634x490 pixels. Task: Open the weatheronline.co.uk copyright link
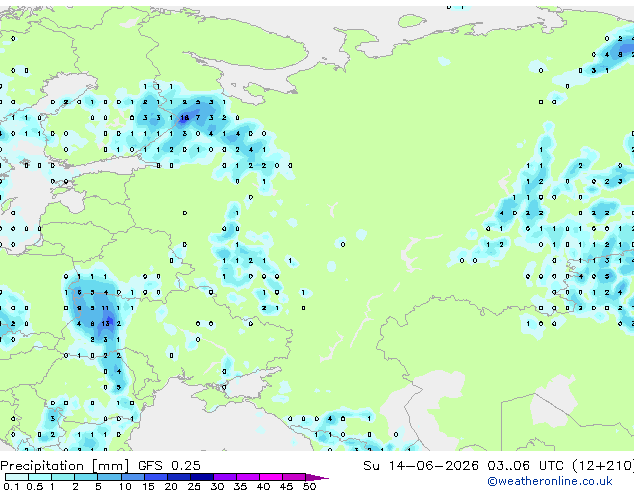click(550, 481)
